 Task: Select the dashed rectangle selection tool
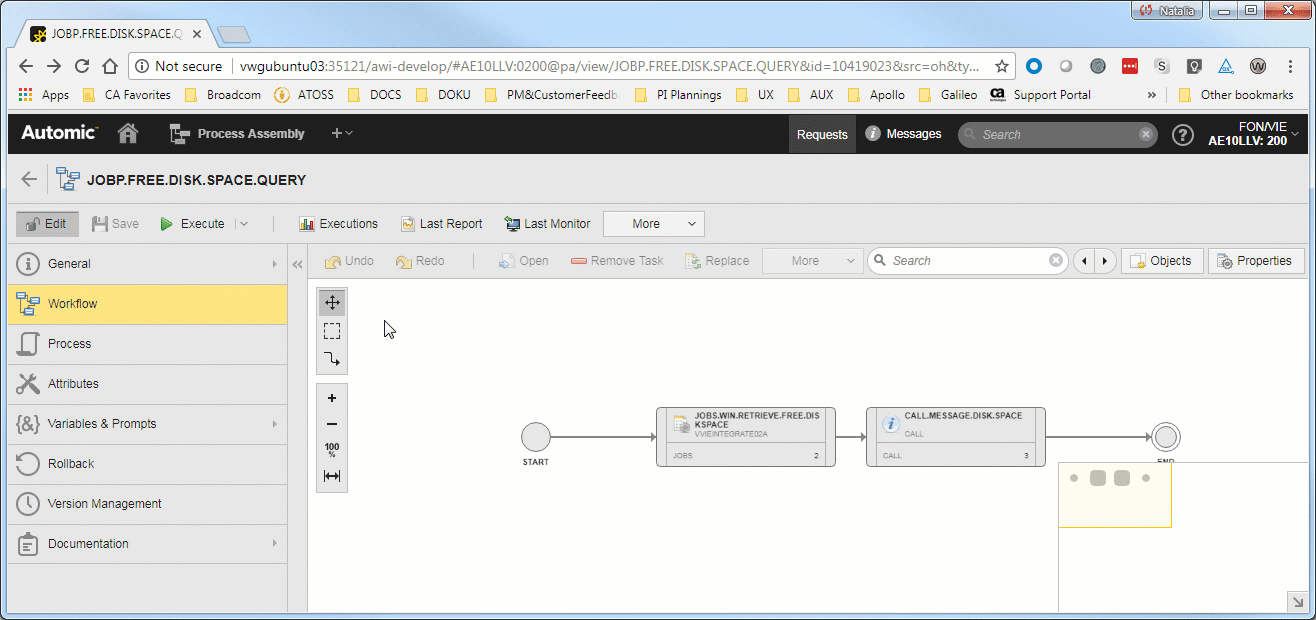pos(332,331)
